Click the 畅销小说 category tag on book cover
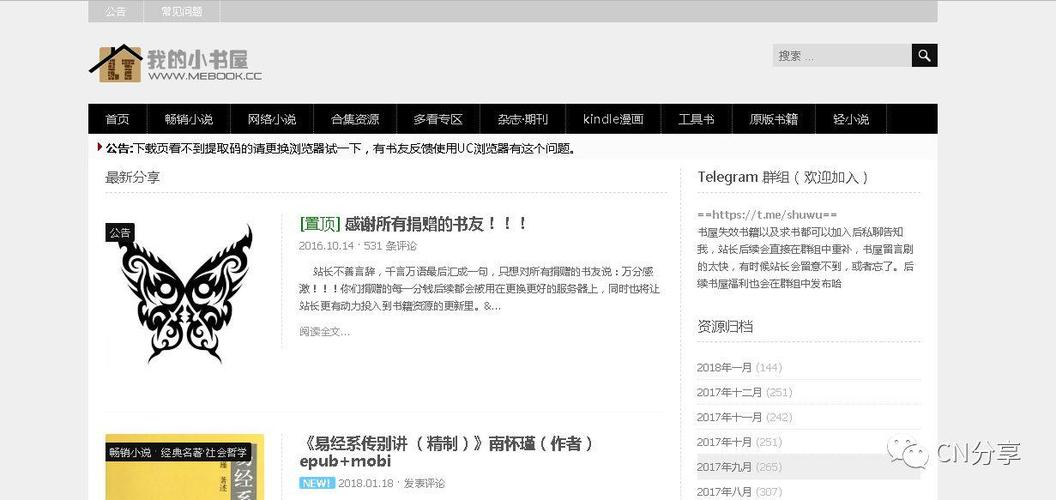The image size is (1056, 500). 130,452
